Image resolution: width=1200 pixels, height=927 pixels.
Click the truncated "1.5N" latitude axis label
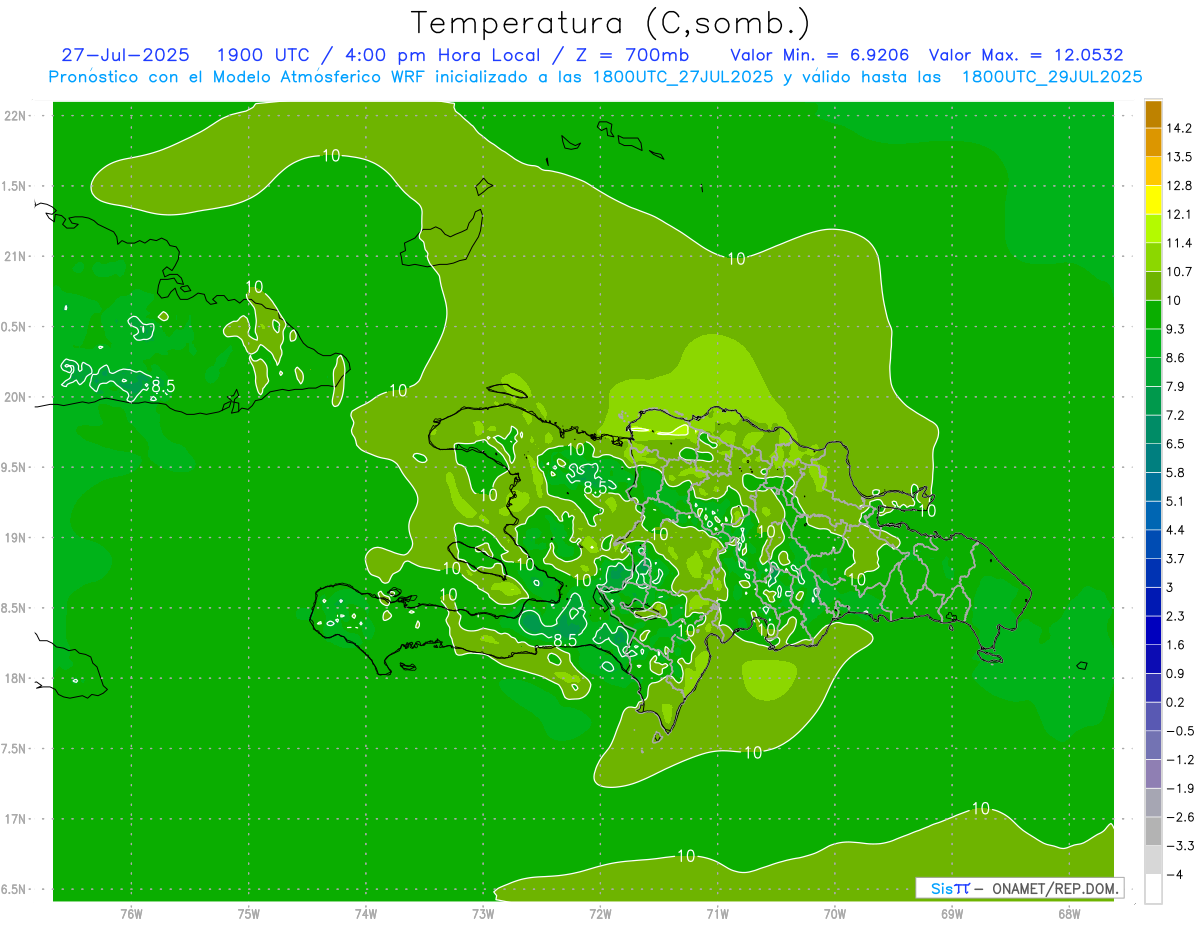14,186
